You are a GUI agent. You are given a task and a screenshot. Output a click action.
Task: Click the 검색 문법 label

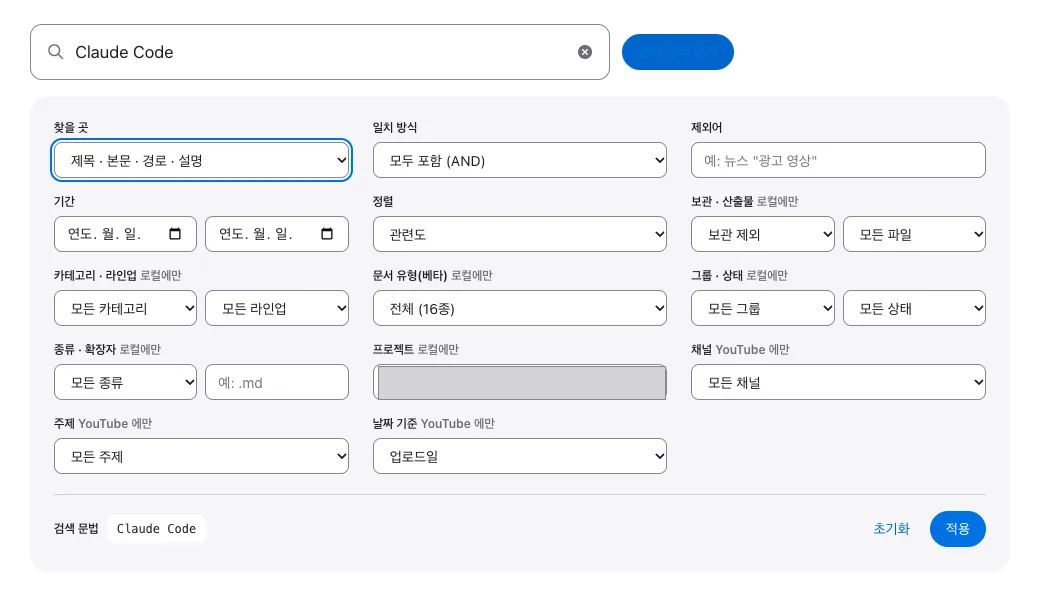76,528
